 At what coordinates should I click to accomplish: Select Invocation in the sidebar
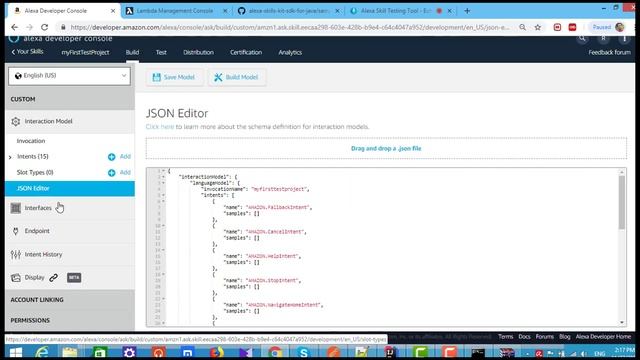coord(31,141)
